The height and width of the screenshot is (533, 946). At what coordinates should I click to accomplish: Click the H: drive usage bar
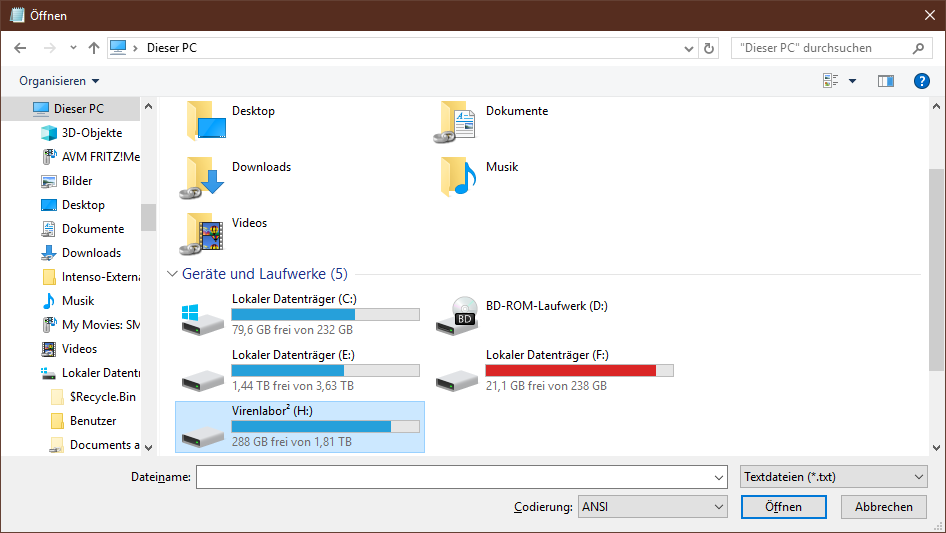tap(325, 427)
